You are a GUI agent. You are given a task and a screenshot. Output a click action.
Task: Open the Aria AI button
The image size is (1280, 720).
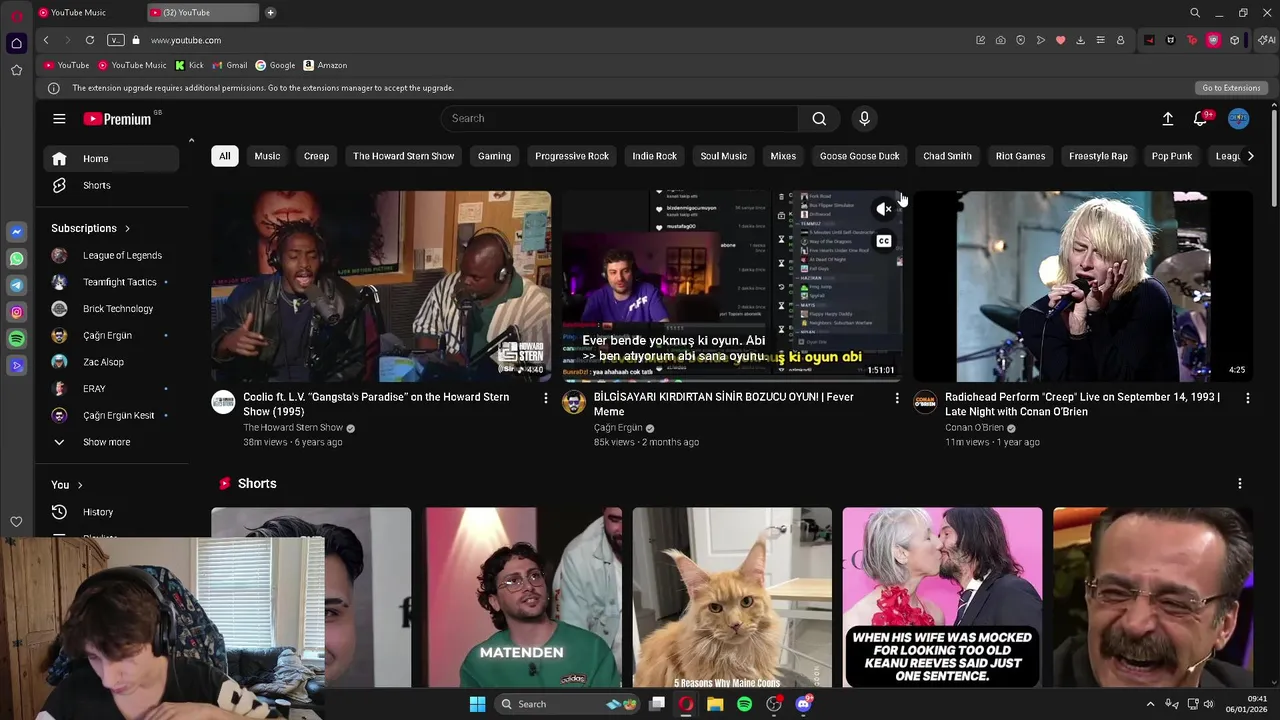pos(1267,40)
